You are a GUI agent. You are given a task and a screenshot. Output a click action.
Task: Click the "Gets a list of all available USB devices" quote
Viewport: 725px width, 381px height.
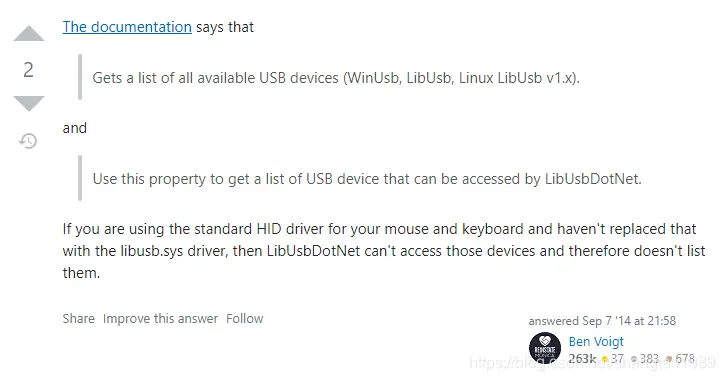336,78
